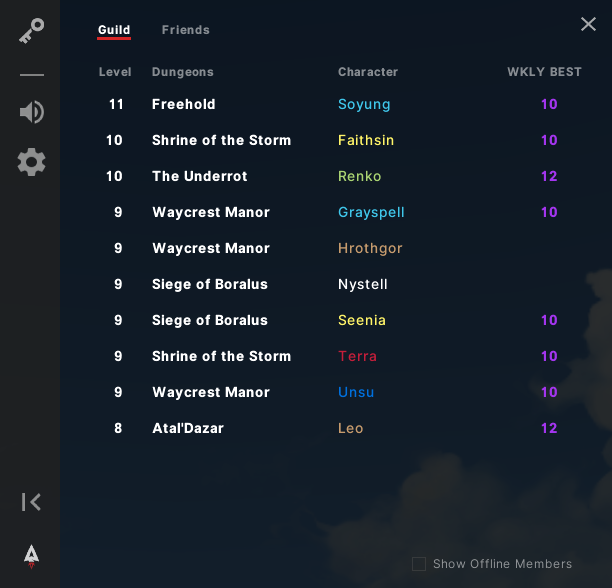Screen dimensions: 612x588
Task: Mute sound with the speaker icon
Action: pyautogui.click(x=31, y=111)
